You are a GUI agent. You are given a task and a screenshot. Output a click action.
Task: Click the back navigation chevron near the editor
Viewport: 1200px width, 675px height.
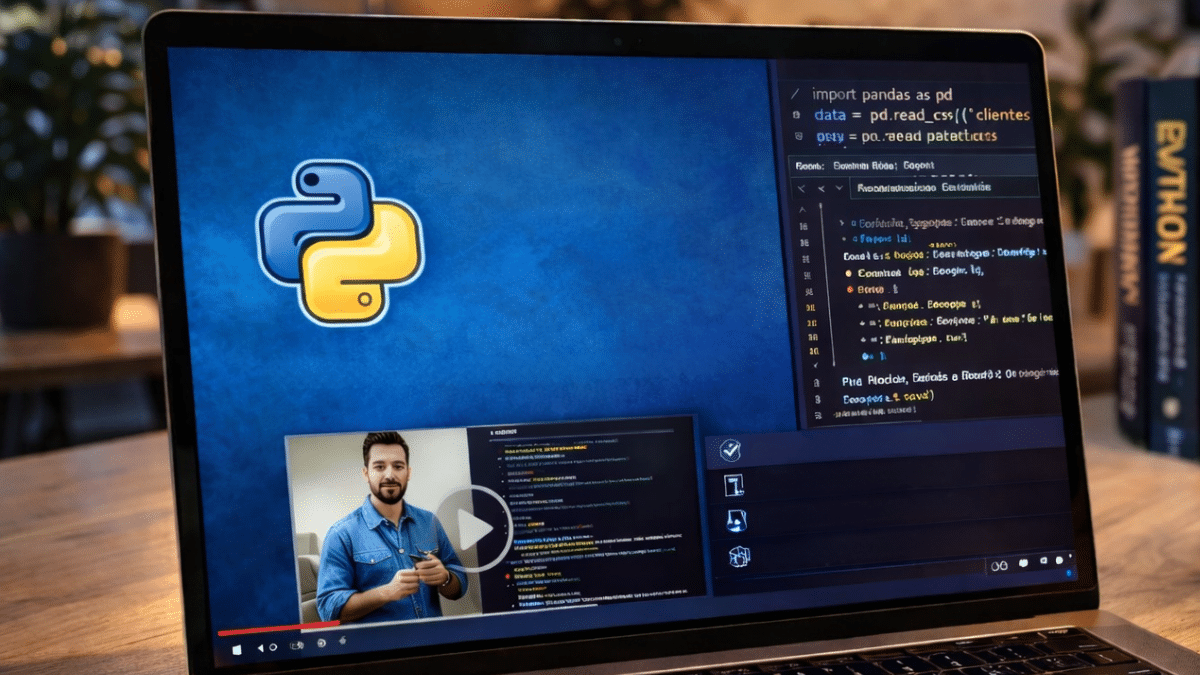(x=801, y=188)
